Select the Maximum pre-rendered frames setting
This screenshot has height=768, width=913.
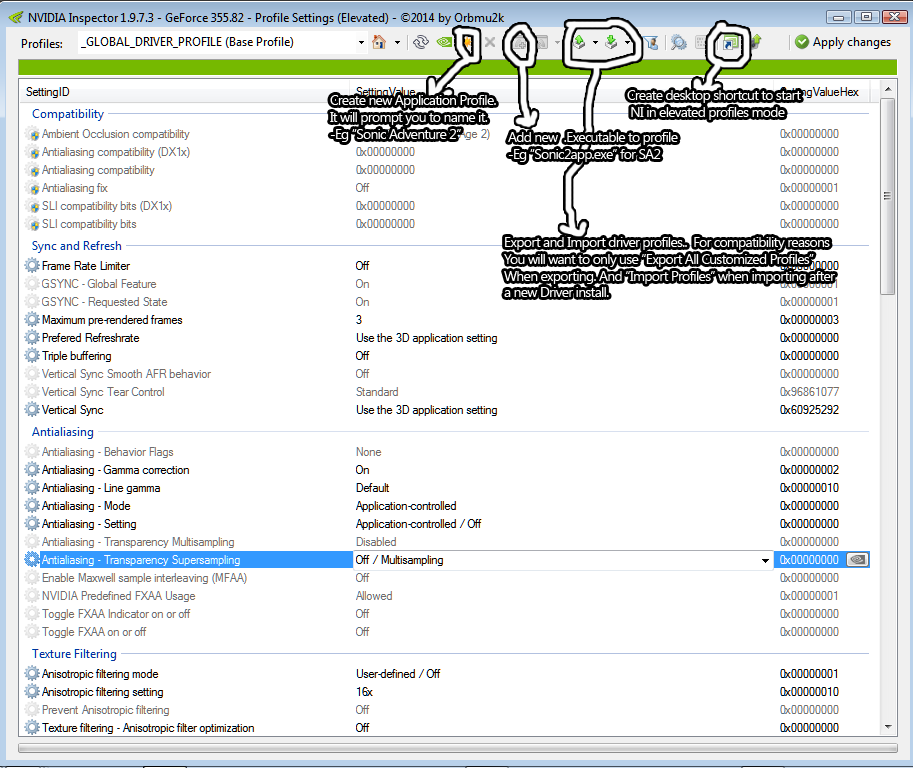[x=112, y=320]
